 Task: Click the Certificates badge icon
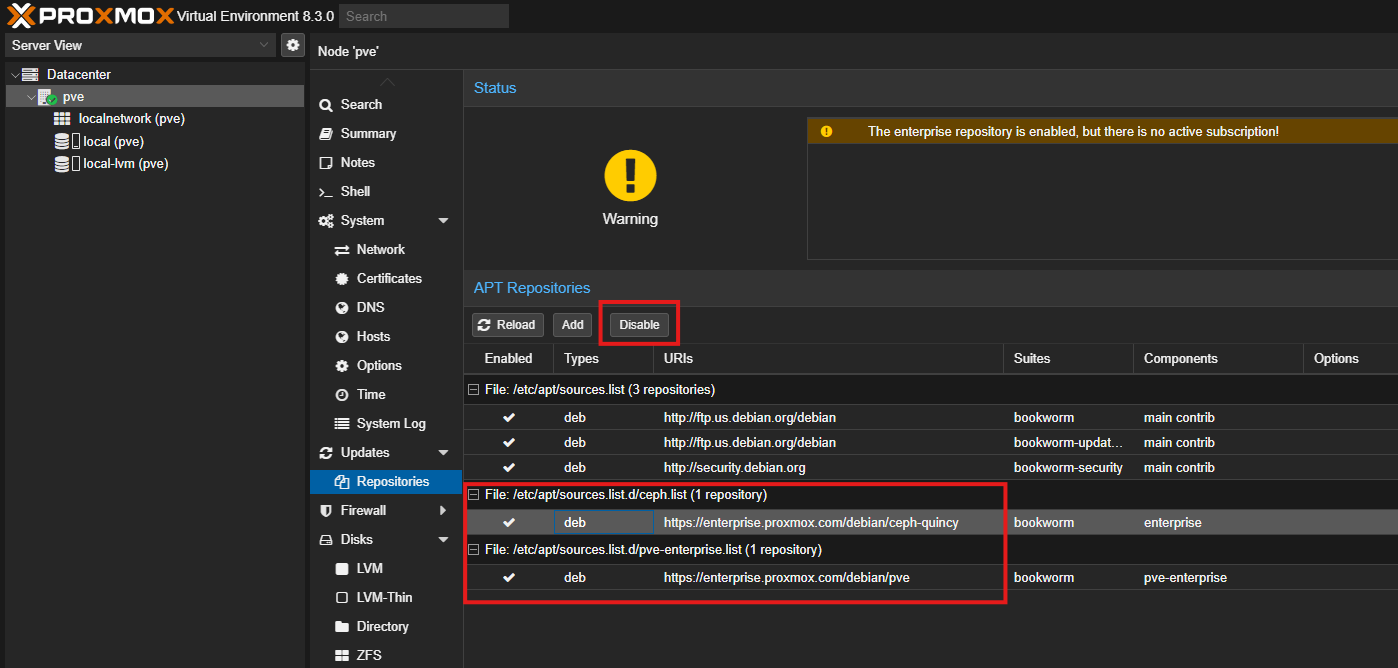pyautogui.click(x=342, y=279)
